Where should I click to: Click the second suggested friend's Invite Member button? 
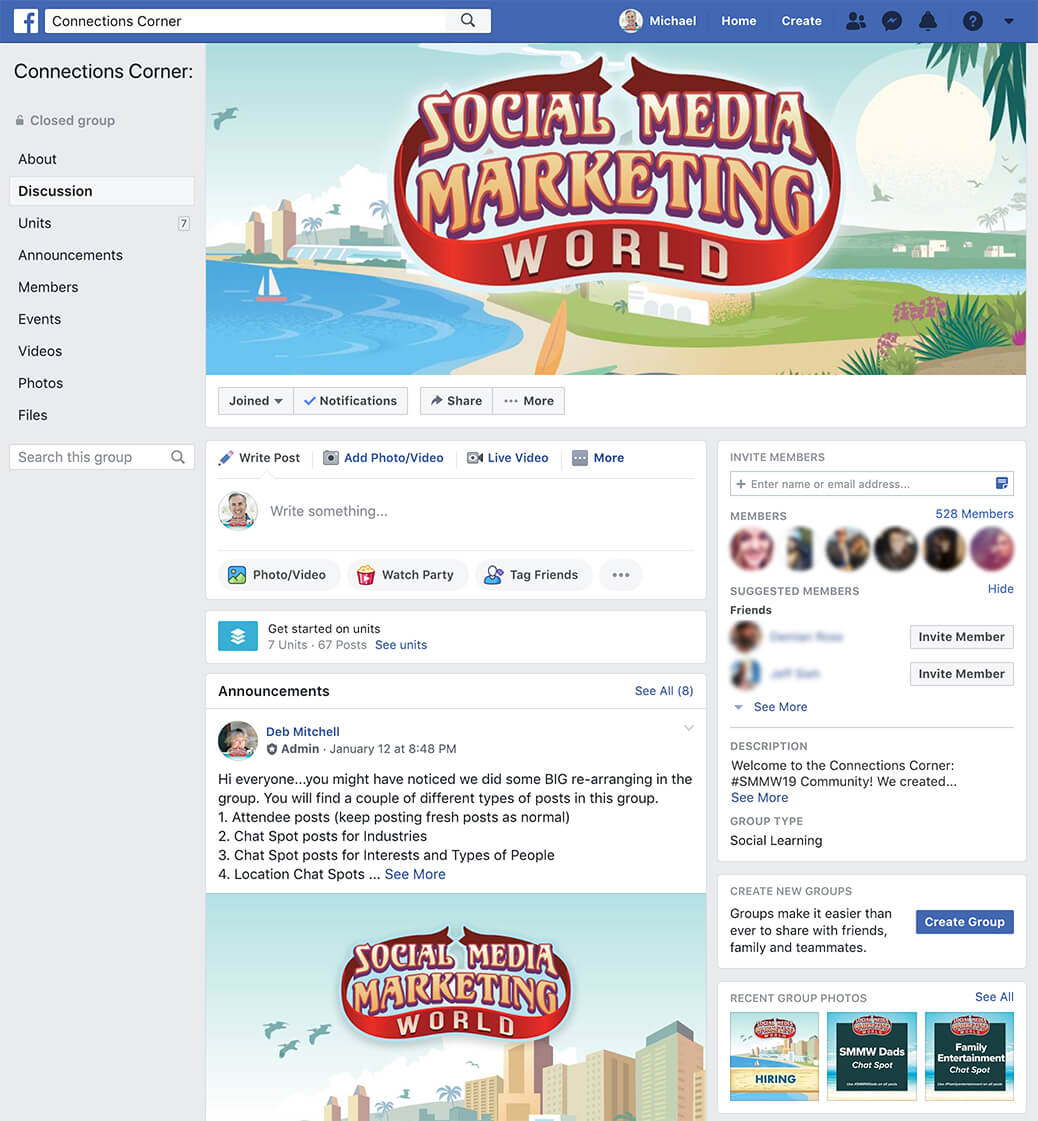962,674
